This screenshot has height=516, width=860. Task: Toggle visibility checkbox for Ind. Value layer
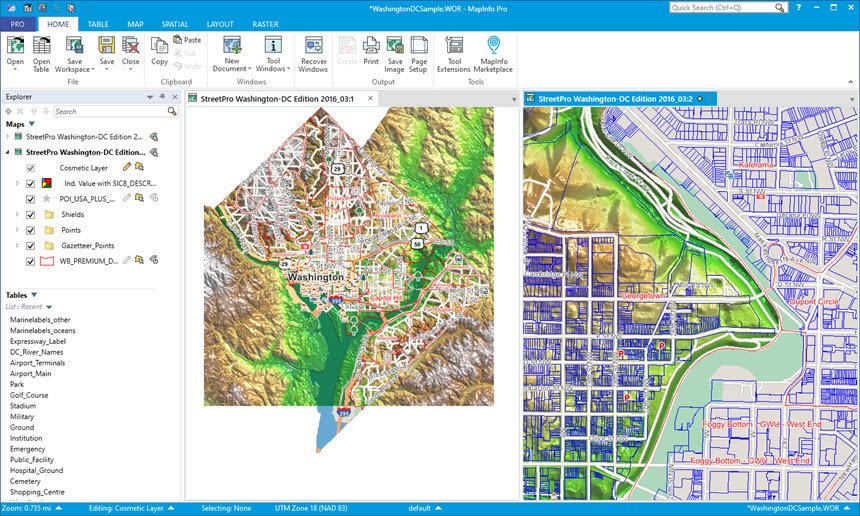(x=31, y=184)
